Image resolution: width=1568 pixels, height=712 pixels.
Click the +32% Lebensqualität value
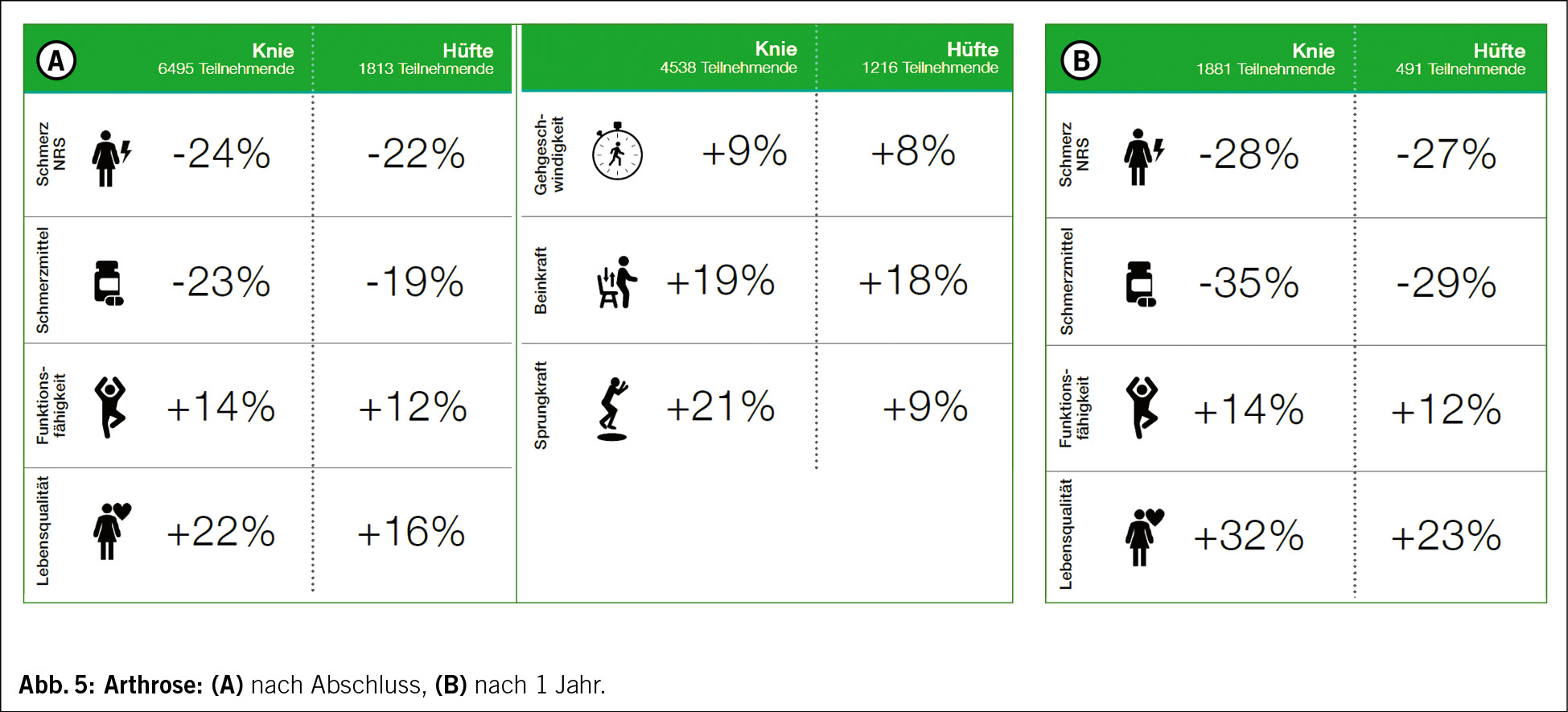click(x=1249, y=536)
